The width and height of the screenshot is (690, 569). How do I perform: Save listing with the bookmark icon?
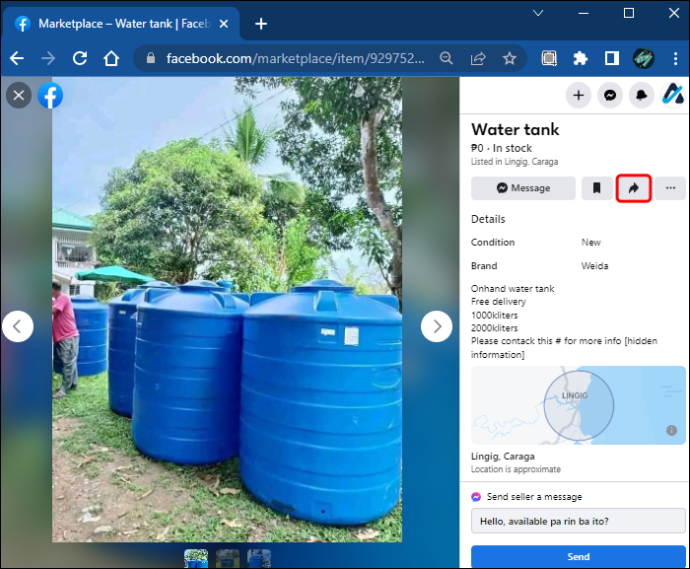point(597,188)
